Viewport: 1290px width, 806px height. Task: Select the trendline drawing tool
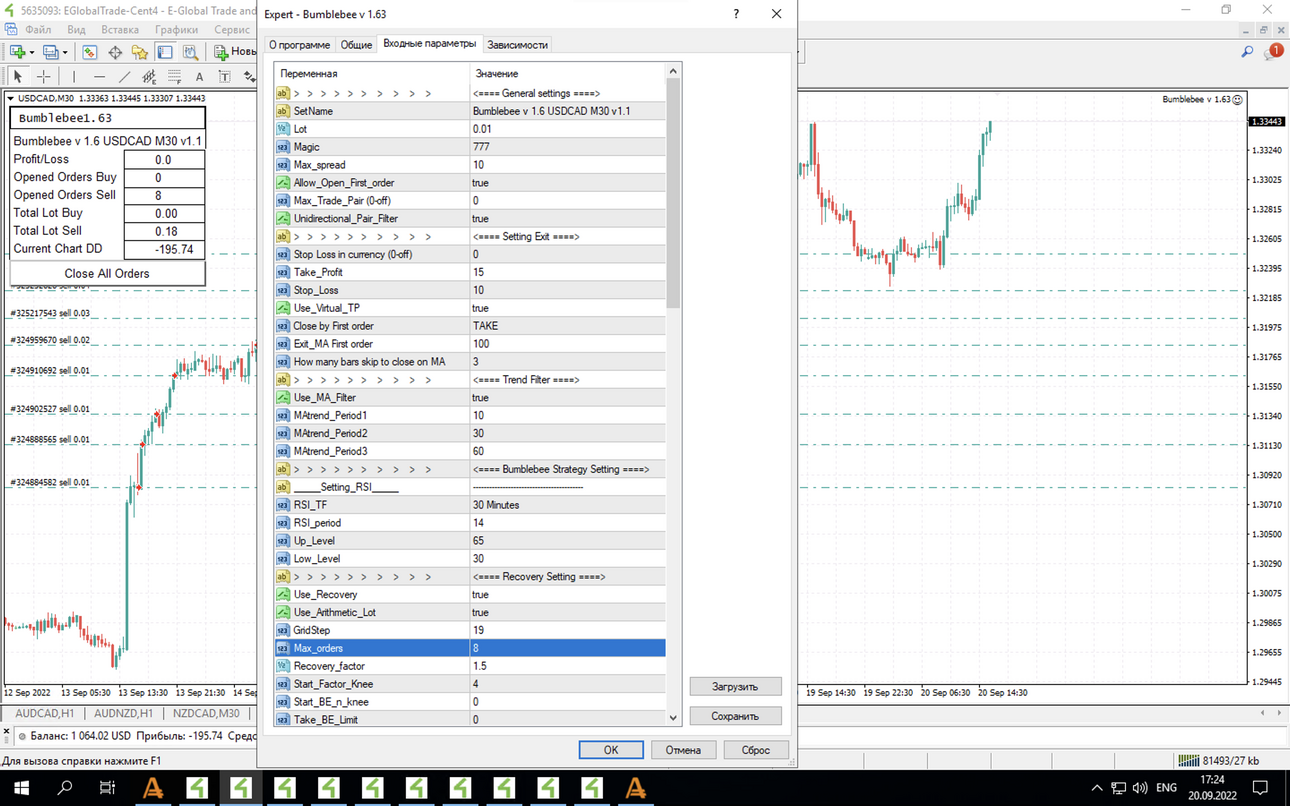click(x=124, y=76)
